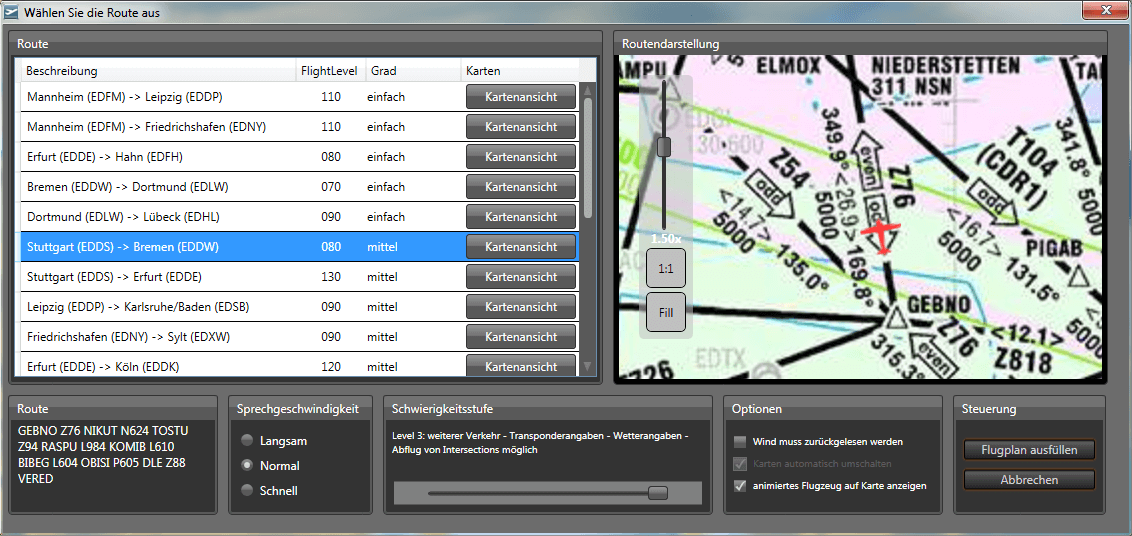
Task: Click the GEBNO waypoint triangle on map
Action: tap(896, 319)
